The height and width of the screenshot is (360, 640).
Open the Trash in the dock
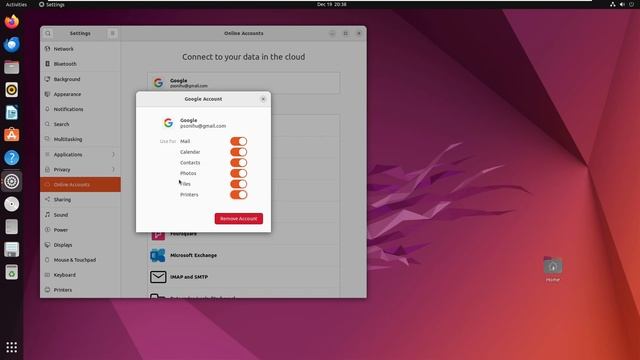(x=11, y=272)
